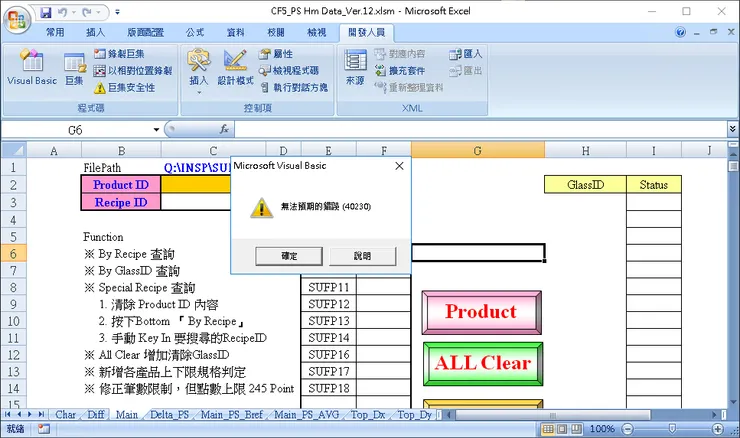Switch to the 公式 ribbon tab
The image size is (740, 438).
(x=195, y=32)
